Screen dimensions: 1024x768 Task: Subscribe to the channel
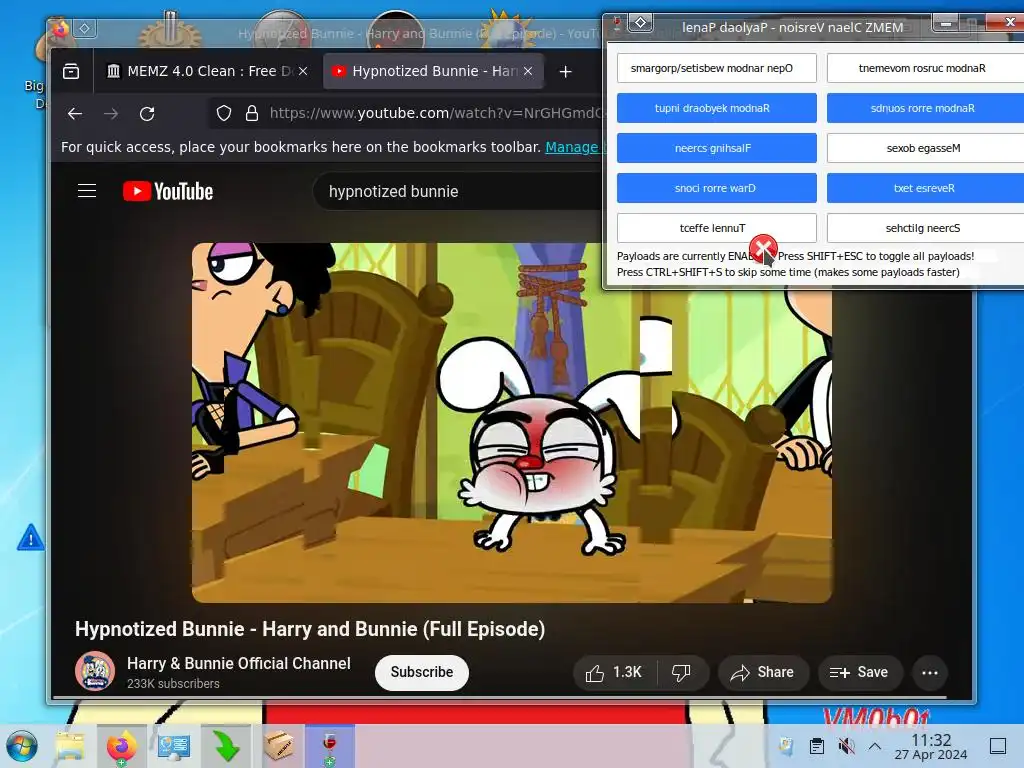pyautogui.click(x=422, y=672)
